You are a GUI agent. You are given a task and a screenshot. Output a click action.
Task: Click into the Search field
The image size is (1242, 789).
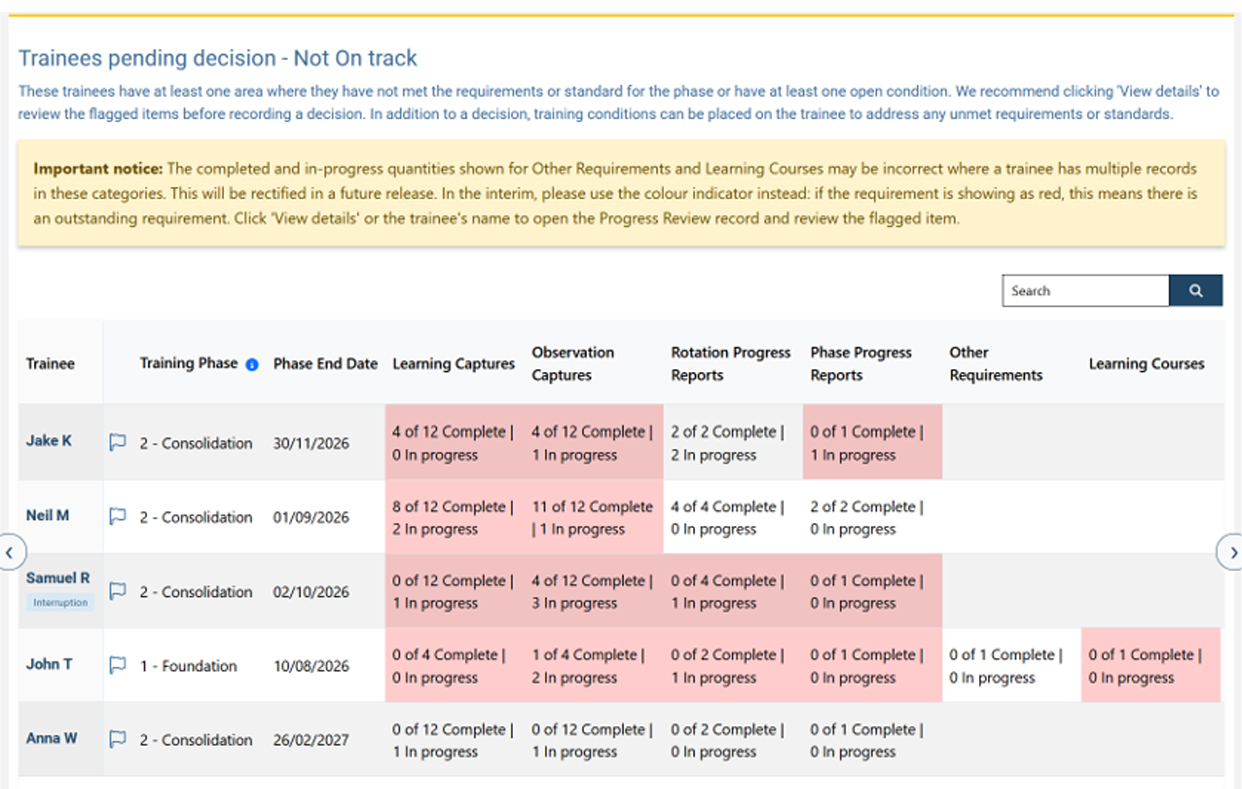point(1086,291)
